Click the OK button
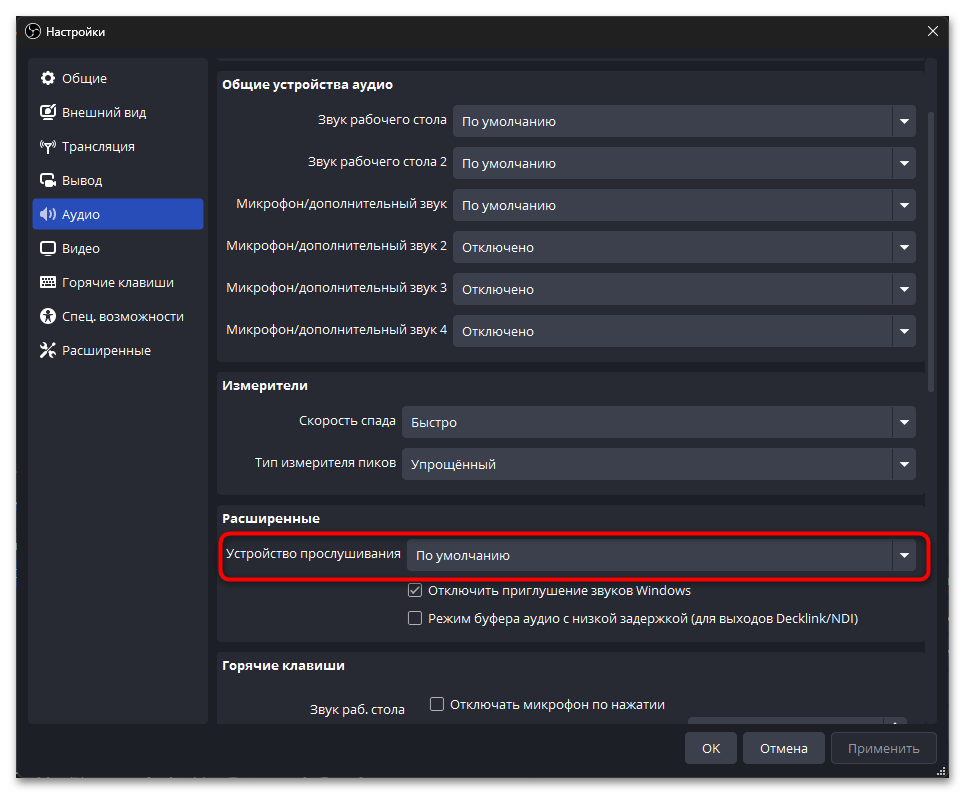Image resolution: width=965 pixels, height=794 pixels. point(711,748)
